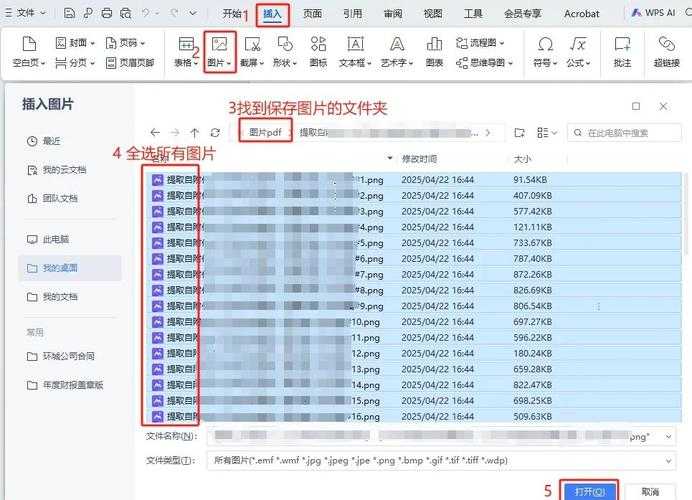
Task: Click the 图片 picture insert icon
Action: click(x=219, y=52)
